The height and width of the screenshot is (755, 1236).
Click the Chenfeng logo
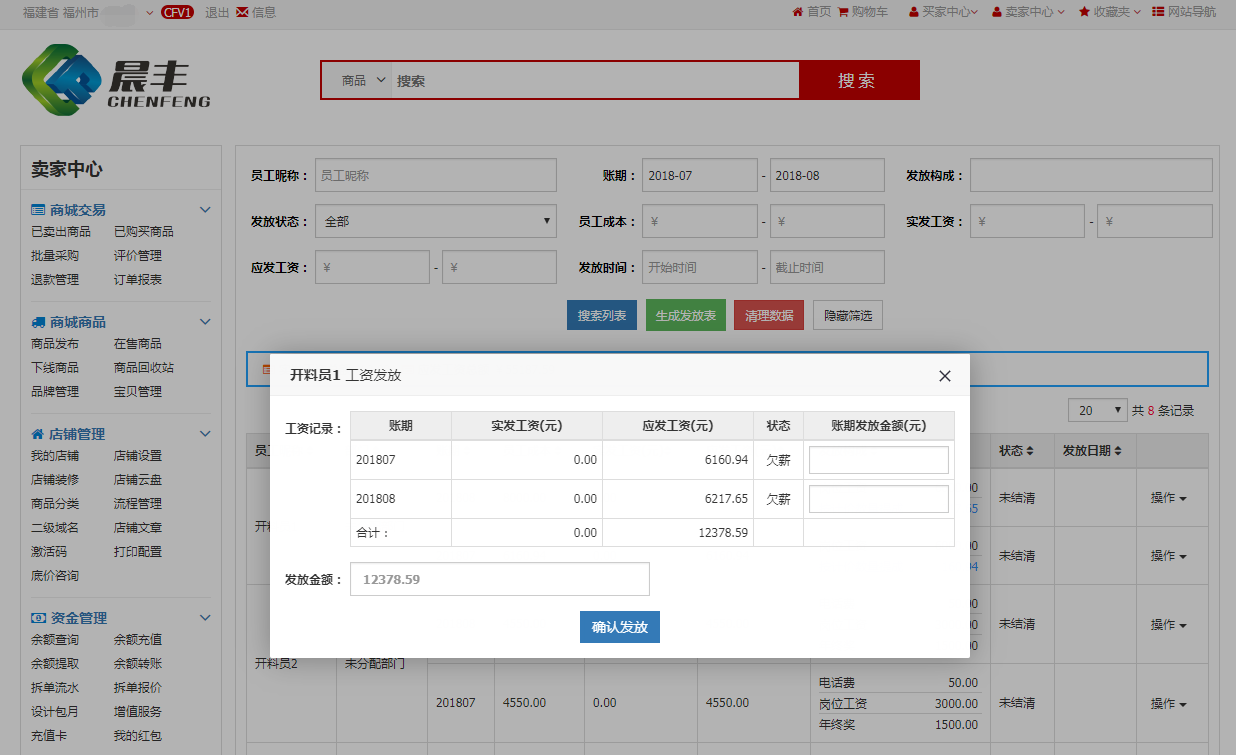click(116, 81)
